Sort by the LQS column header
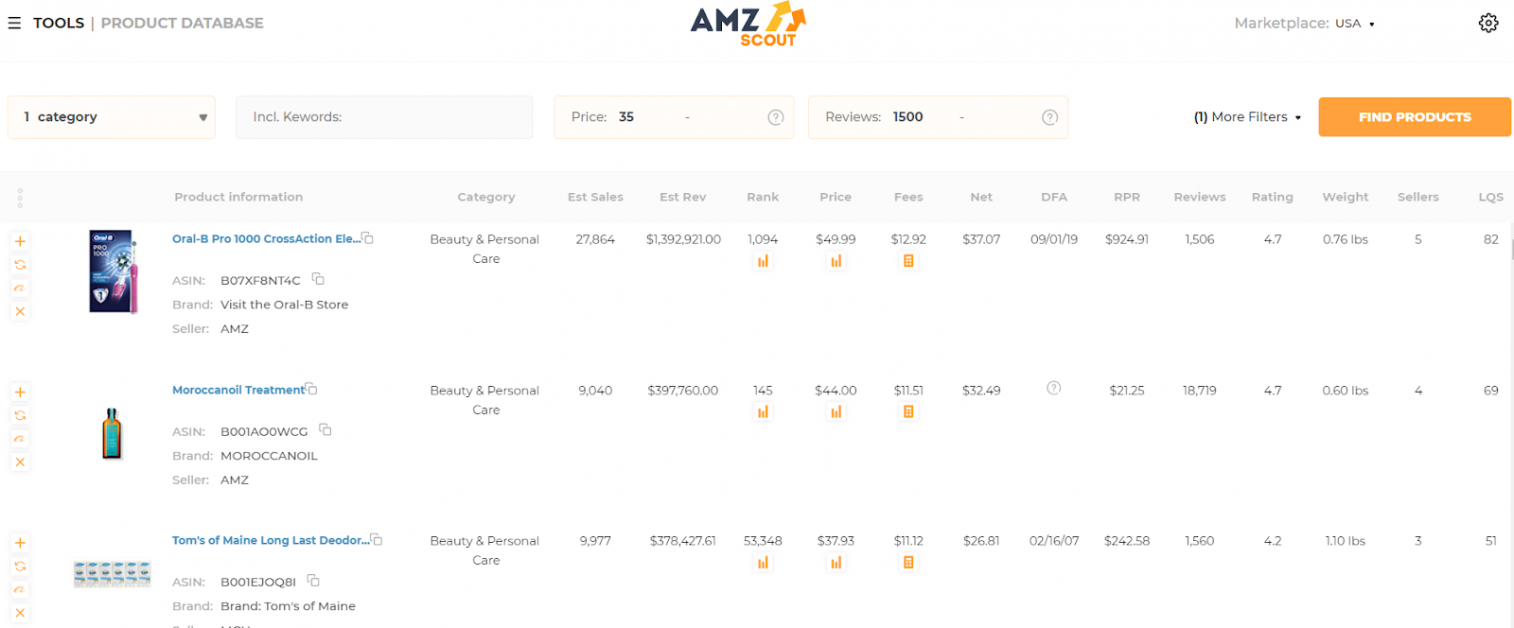Screen dimensions: 1514x628 point(1491,197)
